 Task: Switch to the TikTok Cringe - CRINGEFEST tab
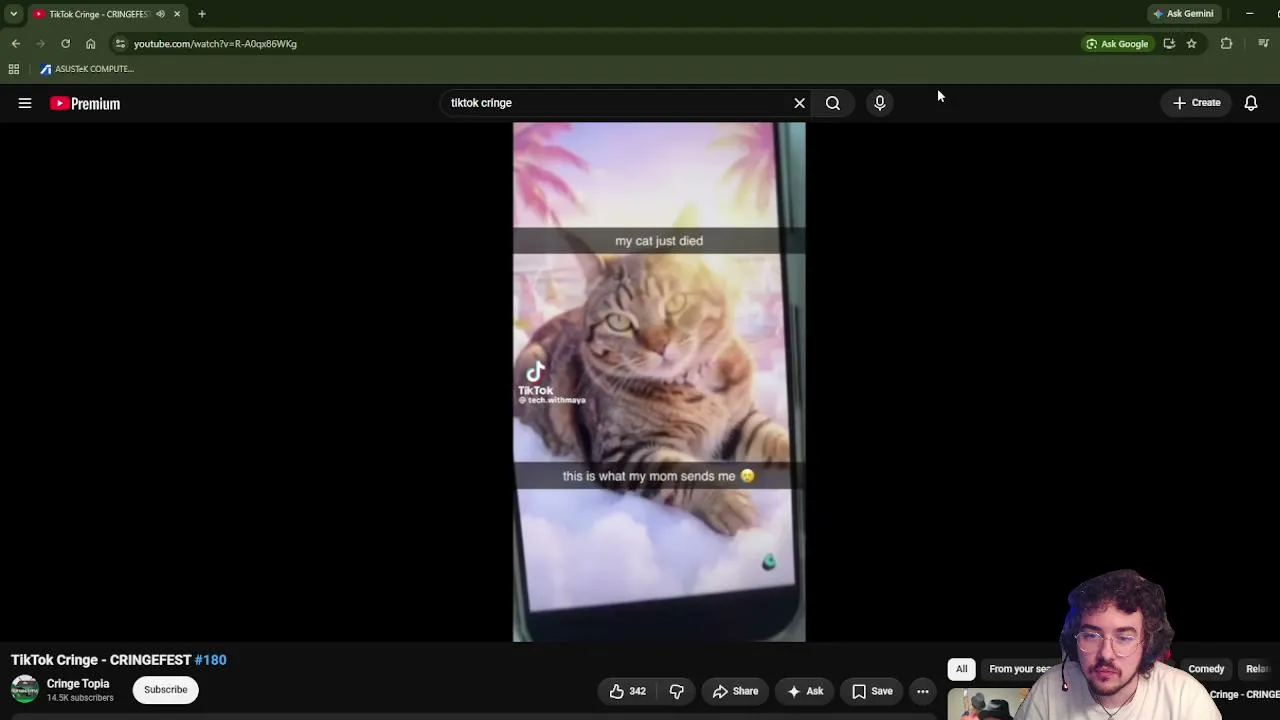[107, 14]
